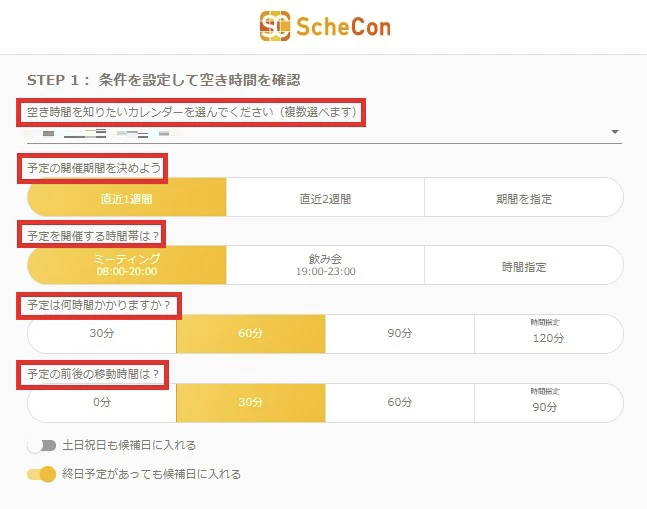Set travel time to 0分
This screenshot has width=647, height=509.
coord(102,402)
